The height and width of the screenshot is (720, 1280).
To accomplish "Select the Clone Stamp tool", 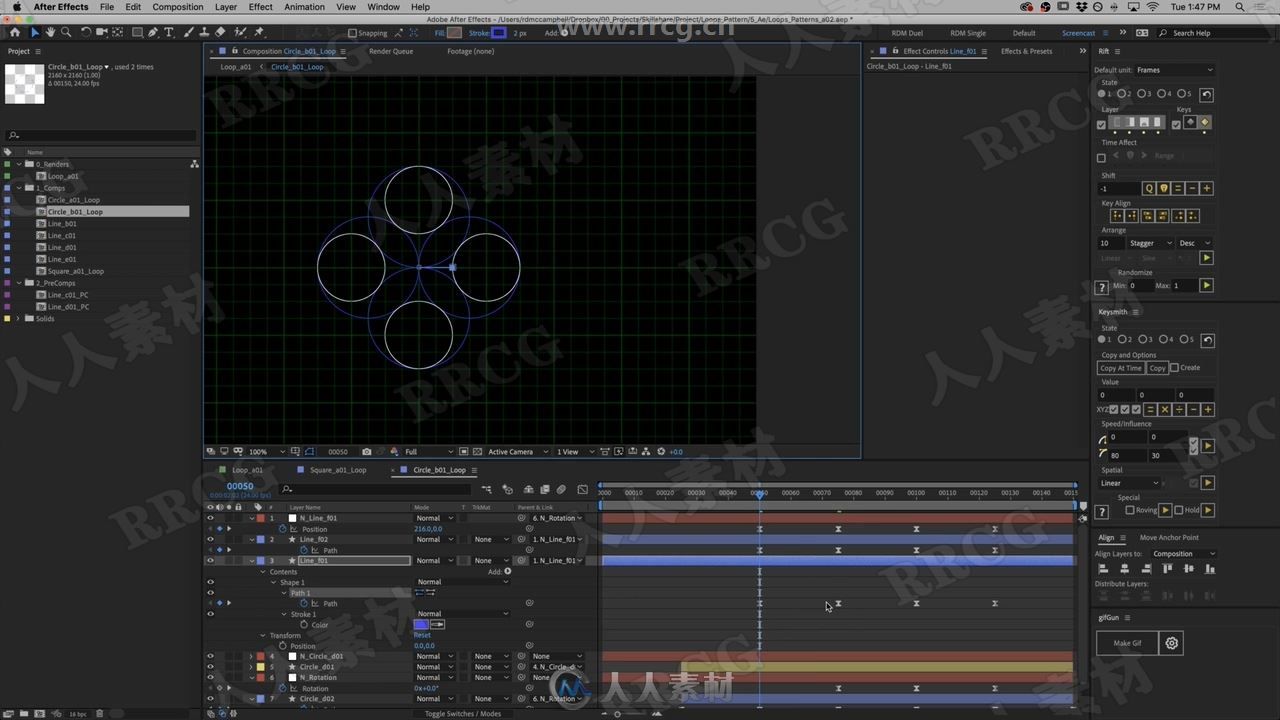I will (x=205, y=32).
